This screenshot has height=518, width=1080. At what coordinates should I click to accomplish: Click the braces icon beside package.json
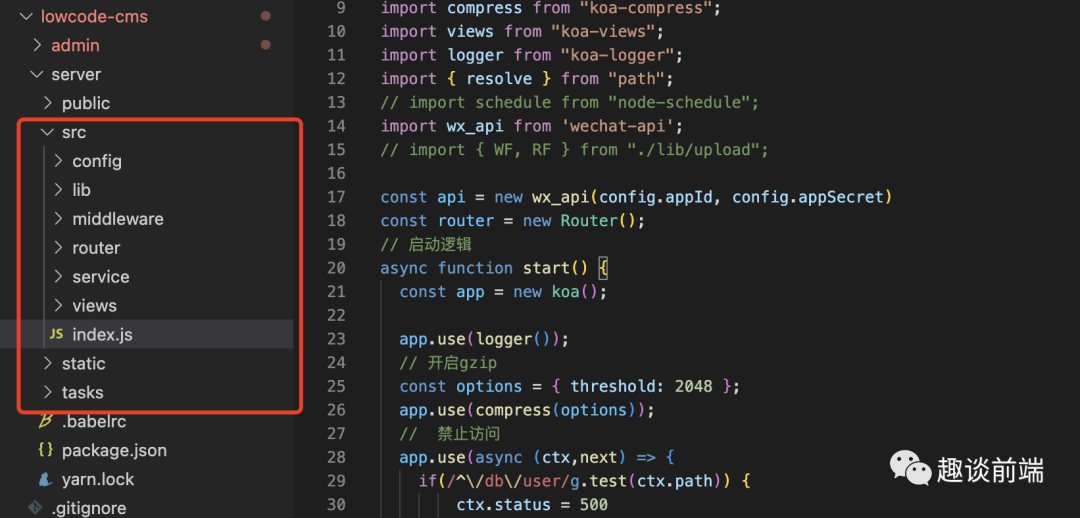(x=45, y=450)
